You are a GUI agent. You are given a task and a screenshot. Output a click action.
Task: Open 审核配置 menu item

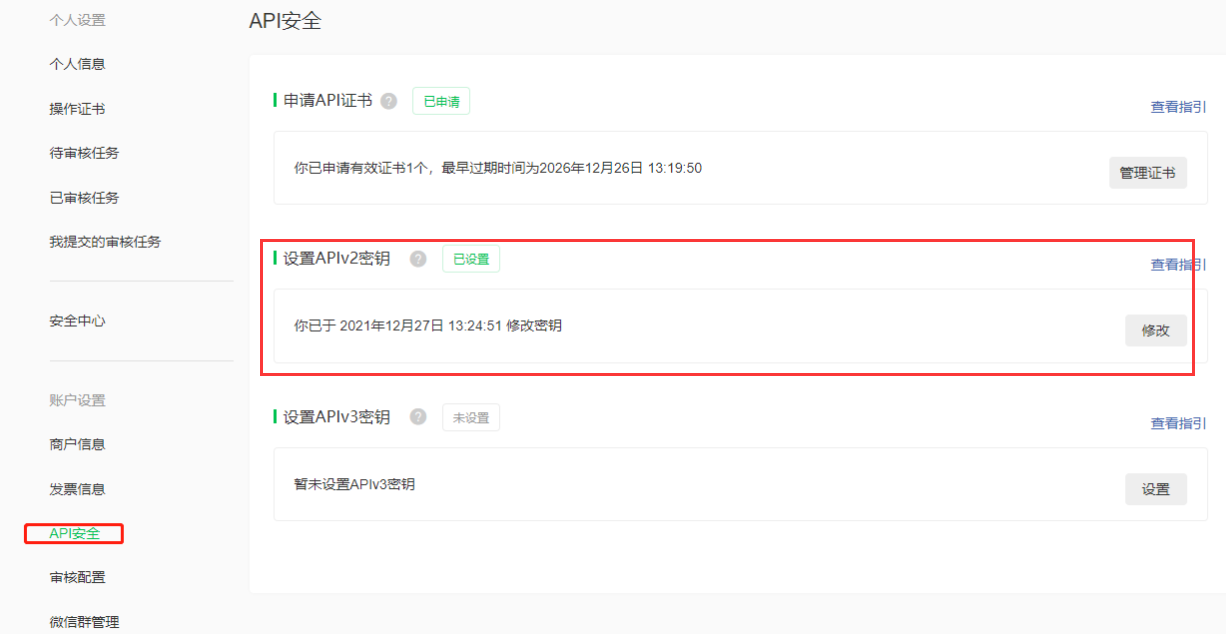click(x=77, y=577)
